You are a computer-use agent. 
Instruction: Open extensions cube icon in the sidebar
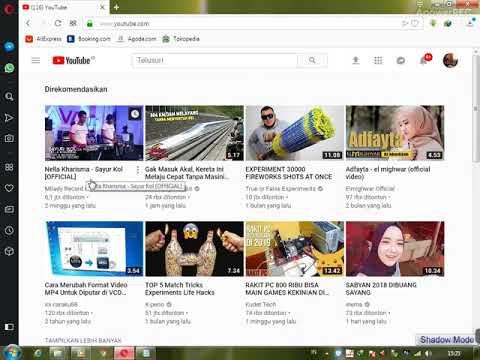point(9,251)
